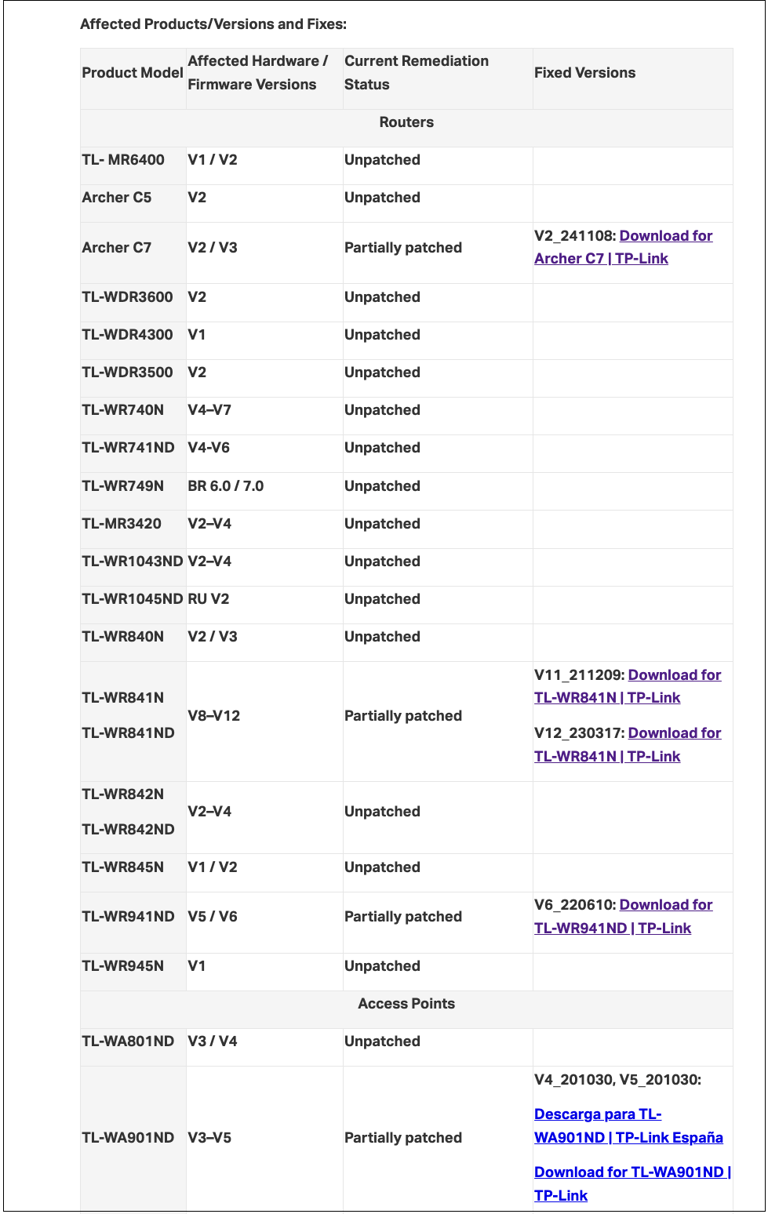The height and width of the screenshot is (1214, 768).
Task: Open the Archer C7 V2_241108 download link
Action: coord(623,247)
